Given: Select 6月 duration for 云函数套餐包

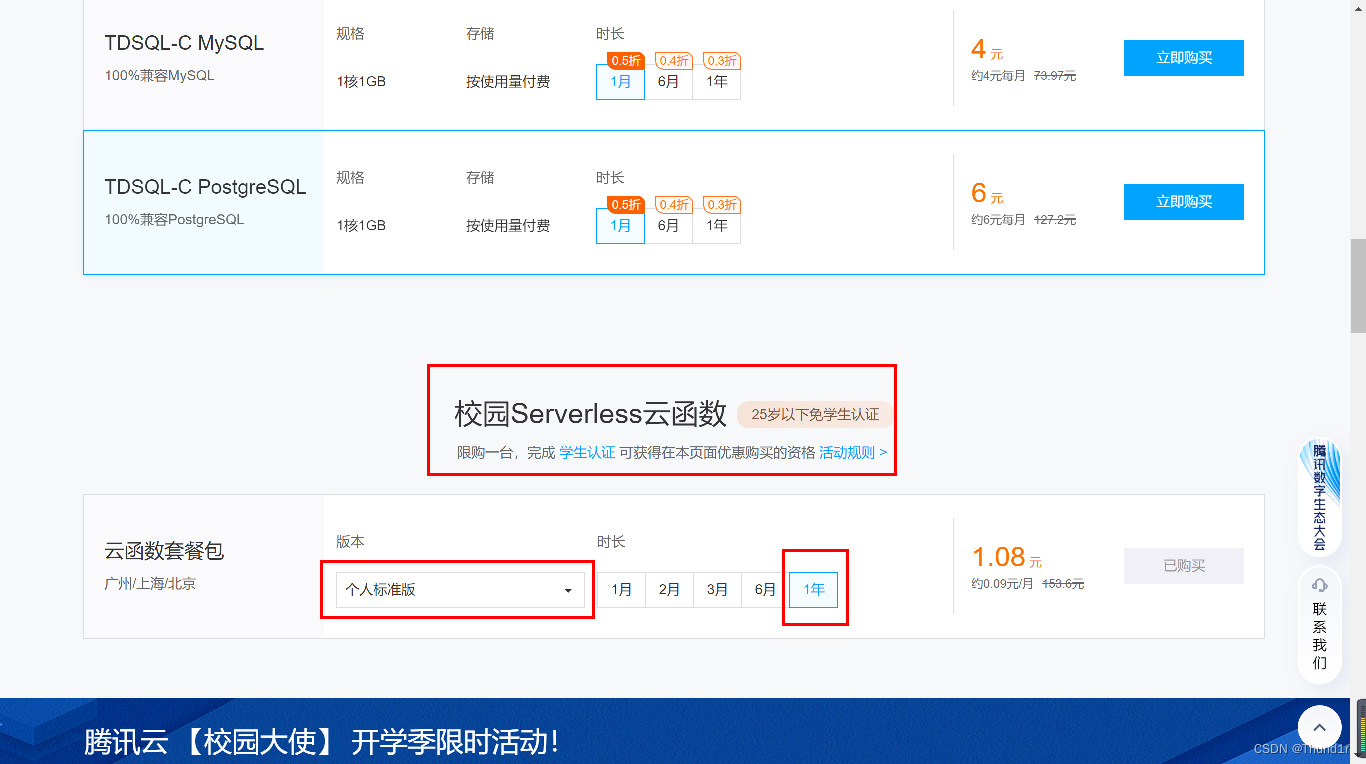Looking at the screenshot, I should coord(765,590).
